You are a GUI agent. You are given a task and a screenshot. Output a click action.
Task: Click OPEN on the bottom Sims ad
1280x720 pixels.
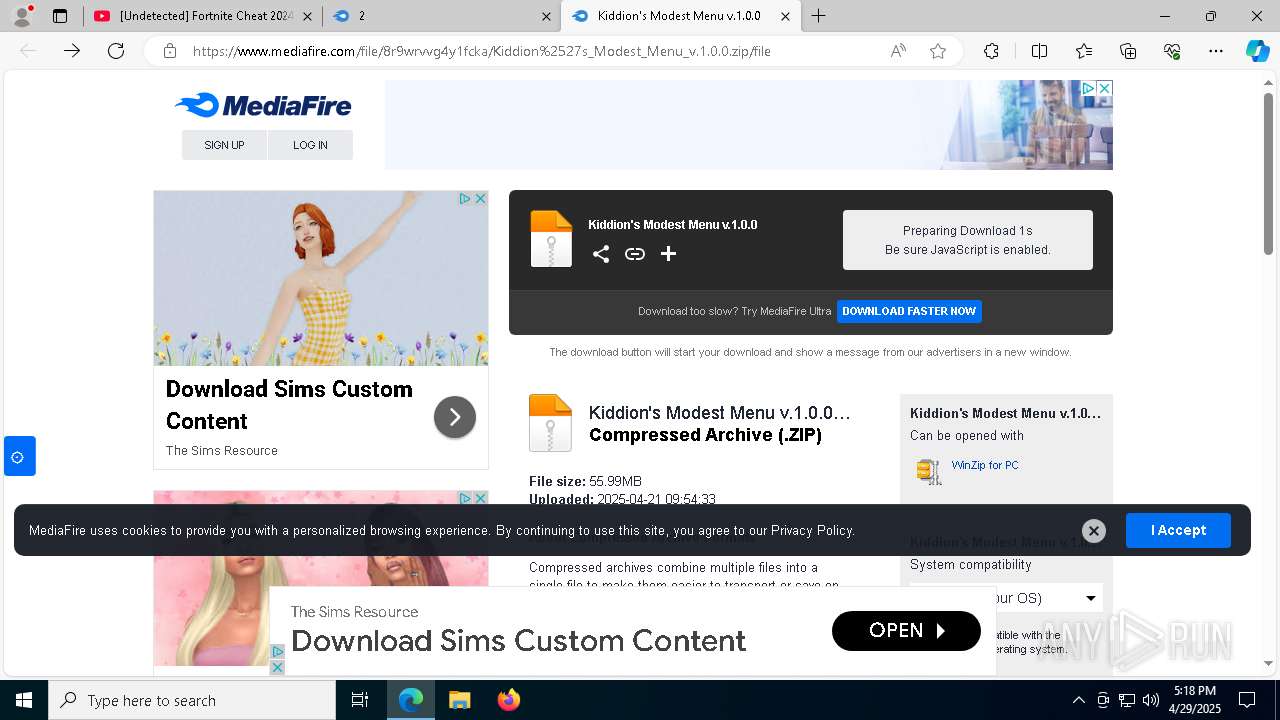pos(906,630)
